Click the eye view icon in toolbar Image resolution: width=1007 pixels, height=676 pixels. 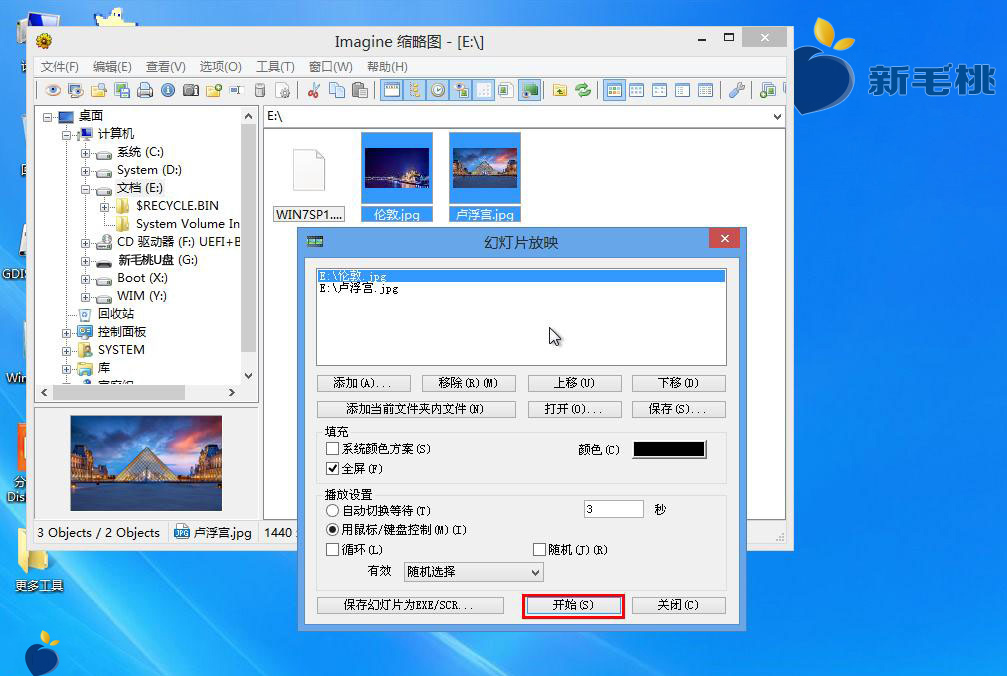tap(53, 91)
